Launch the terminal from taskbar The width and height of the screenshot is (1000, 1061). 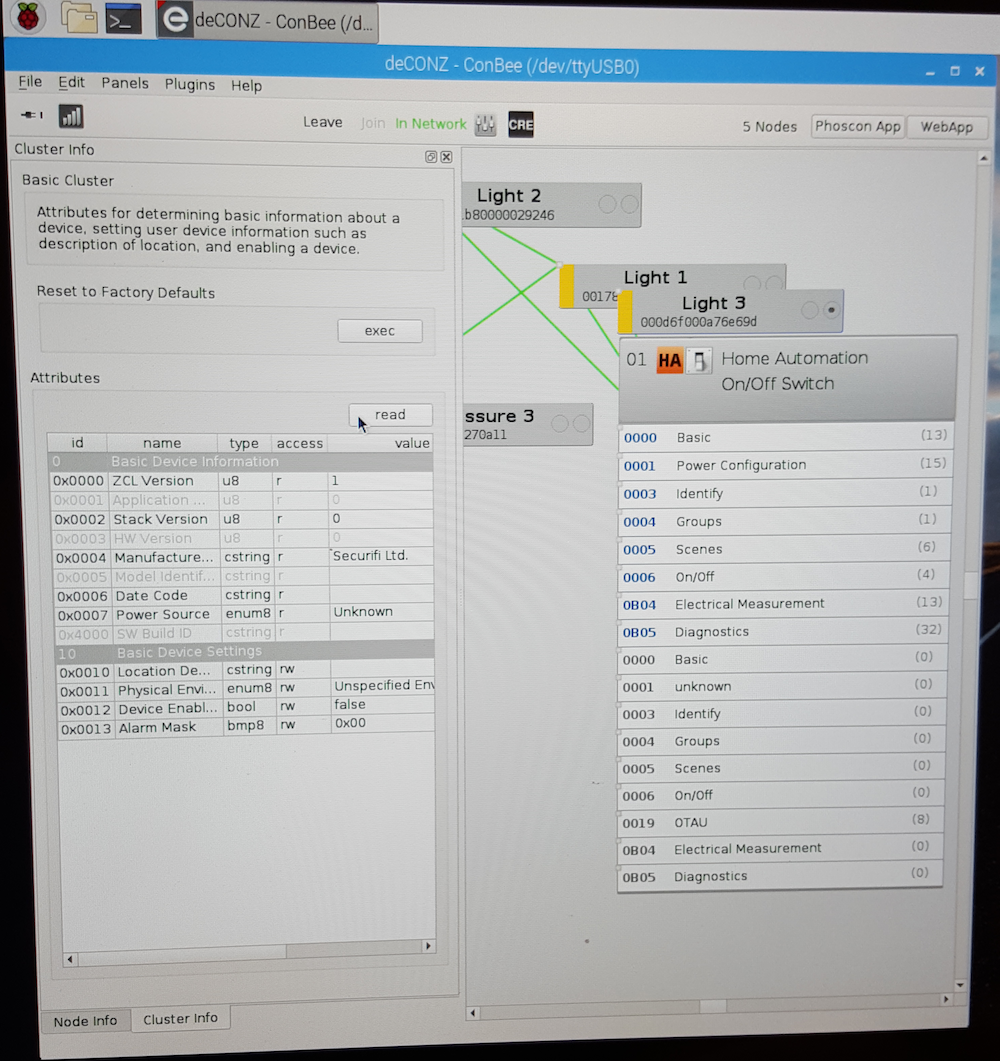point(124,19)
